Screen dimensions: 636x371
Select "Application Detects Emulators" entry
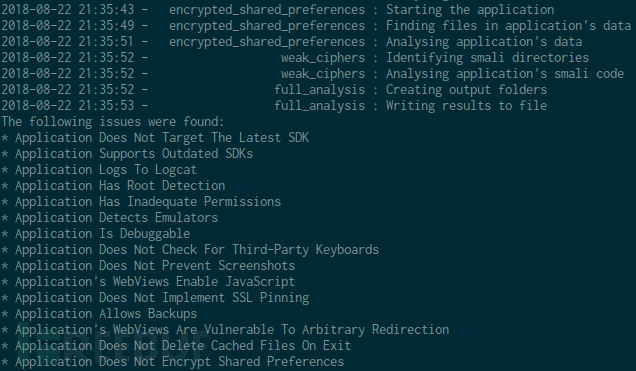[x=117, y=218]
